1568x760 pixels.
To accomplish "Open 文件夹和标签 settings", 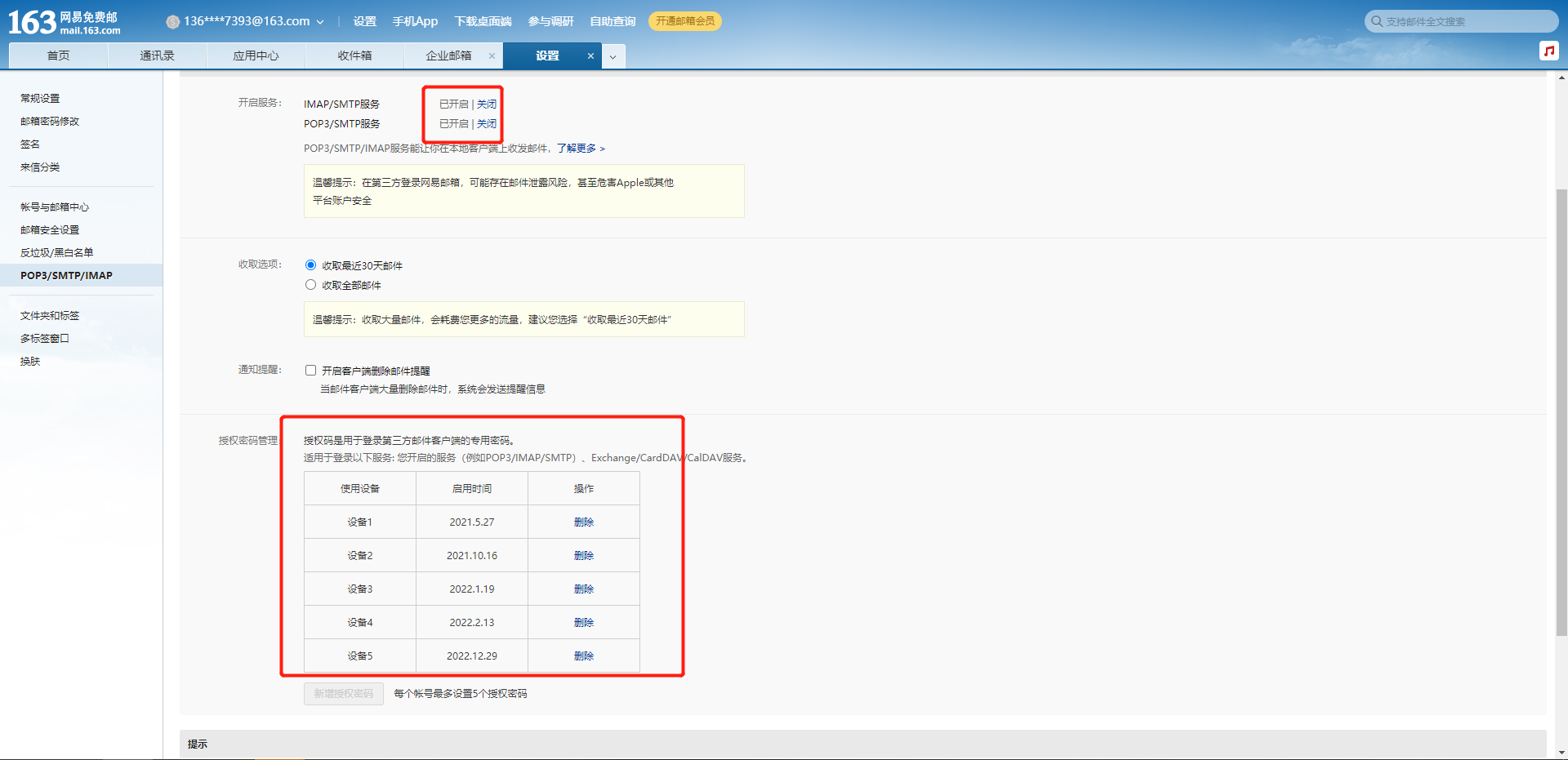I will (x=50, y=315).
